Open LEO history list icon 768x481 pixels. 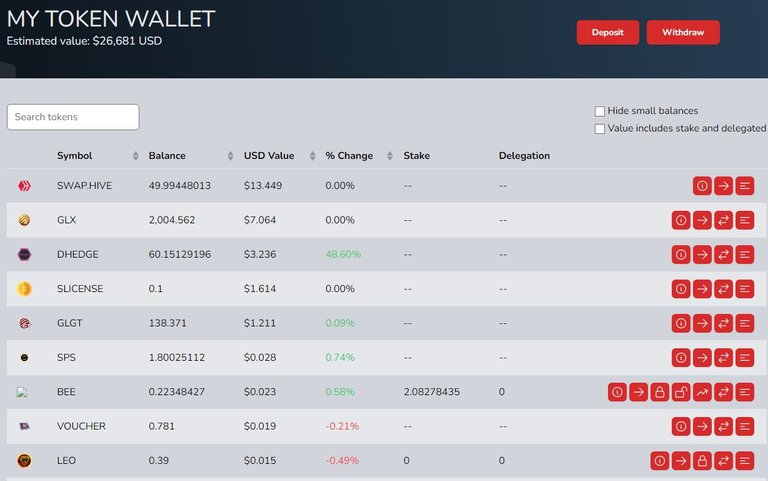tap(744, 461)
